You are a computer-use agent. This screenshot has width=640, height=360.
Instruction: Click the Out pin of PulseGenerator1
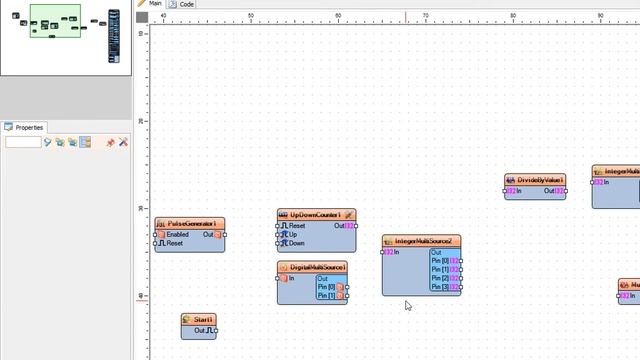[x=224, y=235]
